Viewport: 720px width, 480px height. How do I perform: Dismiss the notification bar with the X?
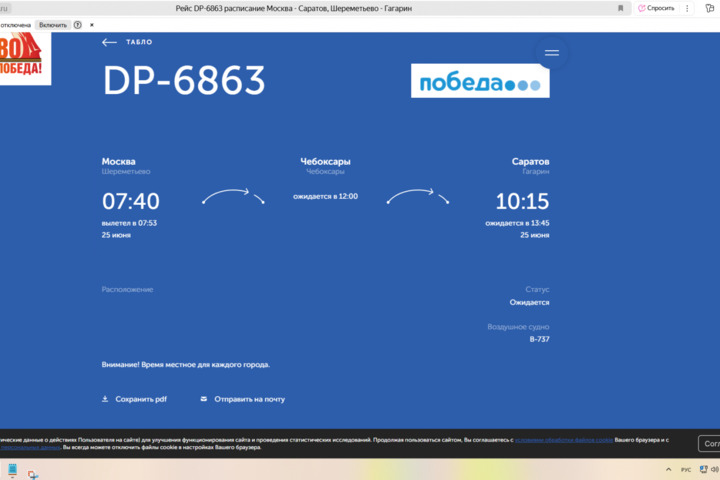coord(92,25)
